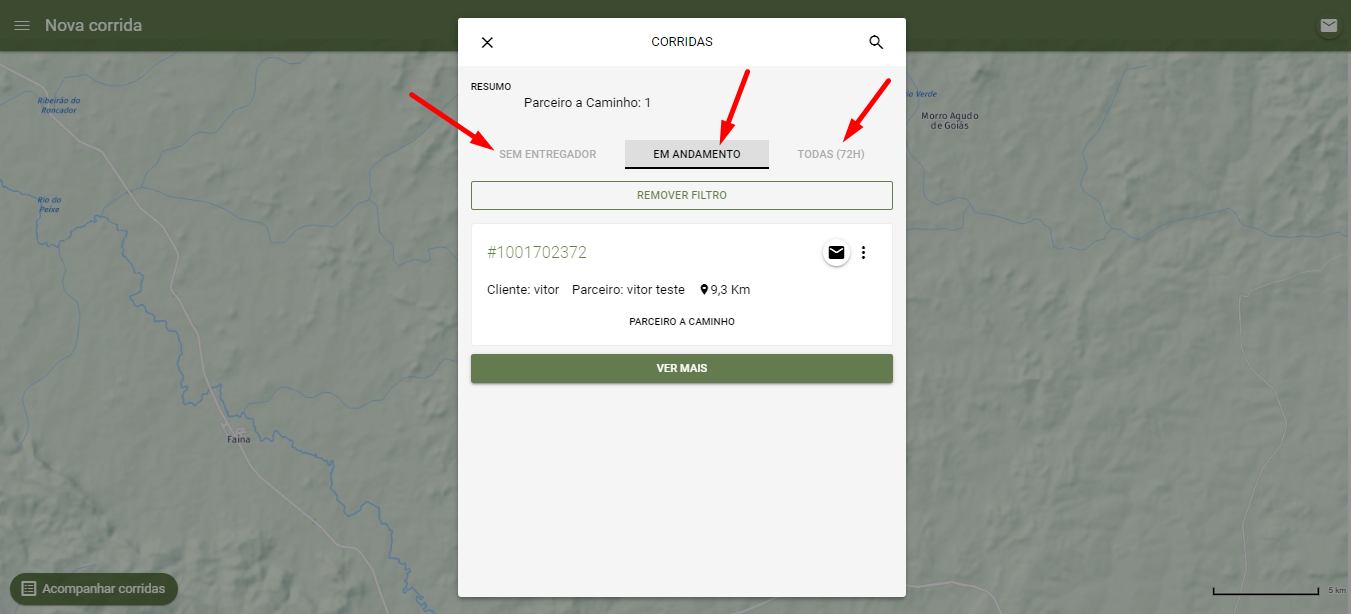1351x614 pixels.
Task: Click Parceiro a Caminho: 1 summary
Action: click(587, 103)
